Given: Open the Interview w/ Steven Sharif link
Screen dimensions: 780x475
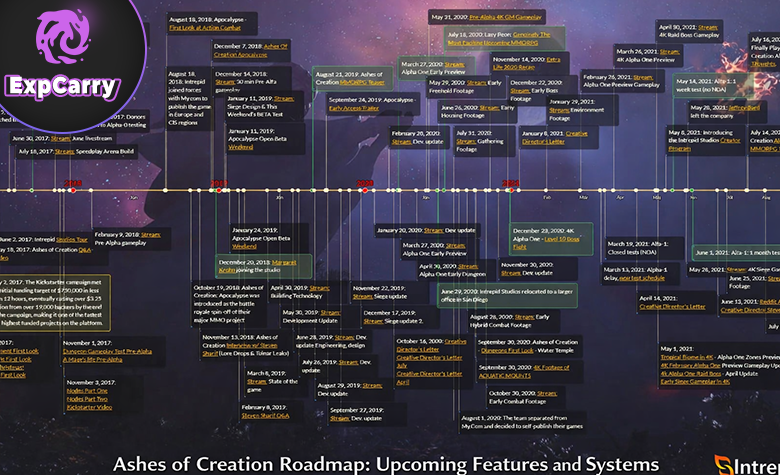Looking at the screenshot, I should [x=240, y=349].
